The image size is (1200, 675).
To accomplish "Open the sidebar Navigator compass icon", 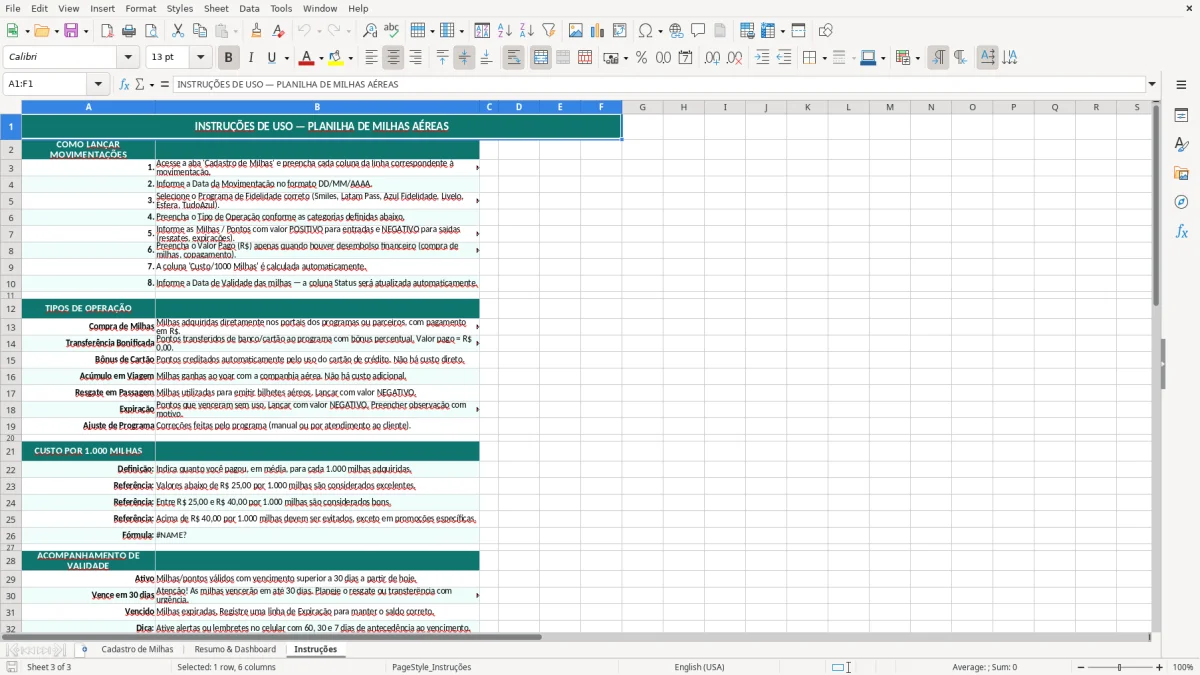I will tap(1181, 202).
